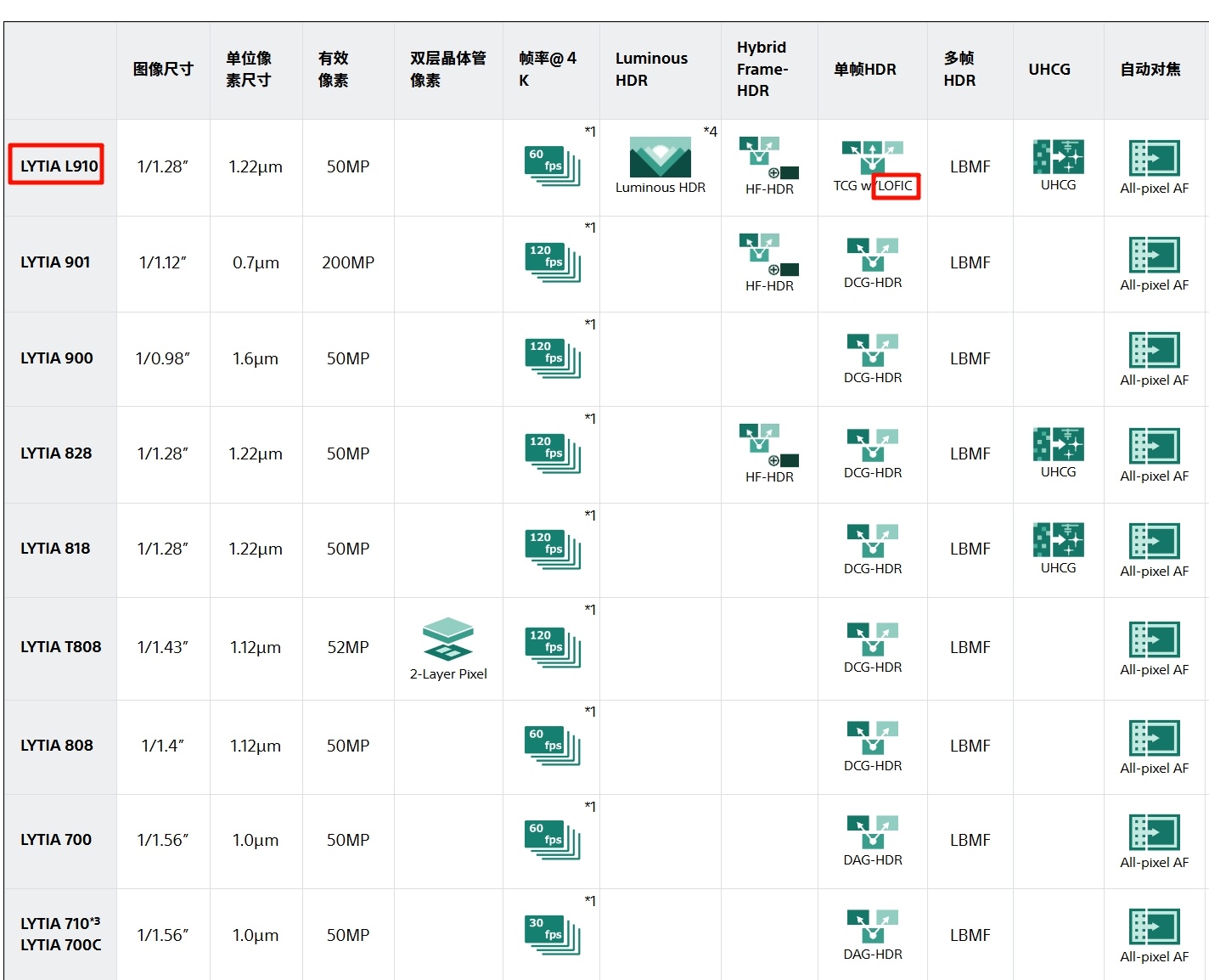Click the 单帧HDR column header
Image resolution: width=1209 pixels, height=980 pixels.
(865, 70)
